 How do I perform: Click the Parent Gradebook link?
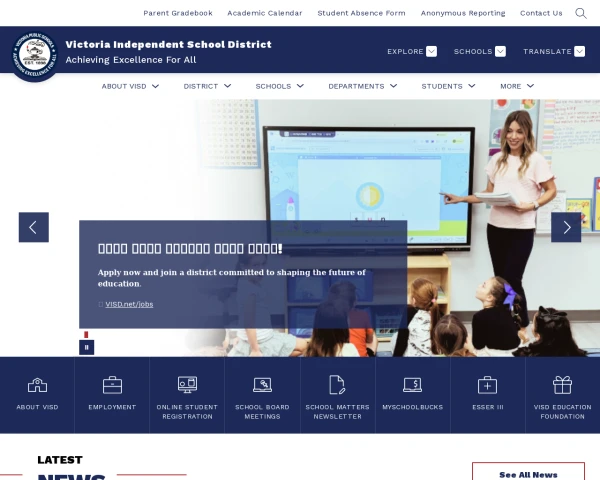coord(178,13)
